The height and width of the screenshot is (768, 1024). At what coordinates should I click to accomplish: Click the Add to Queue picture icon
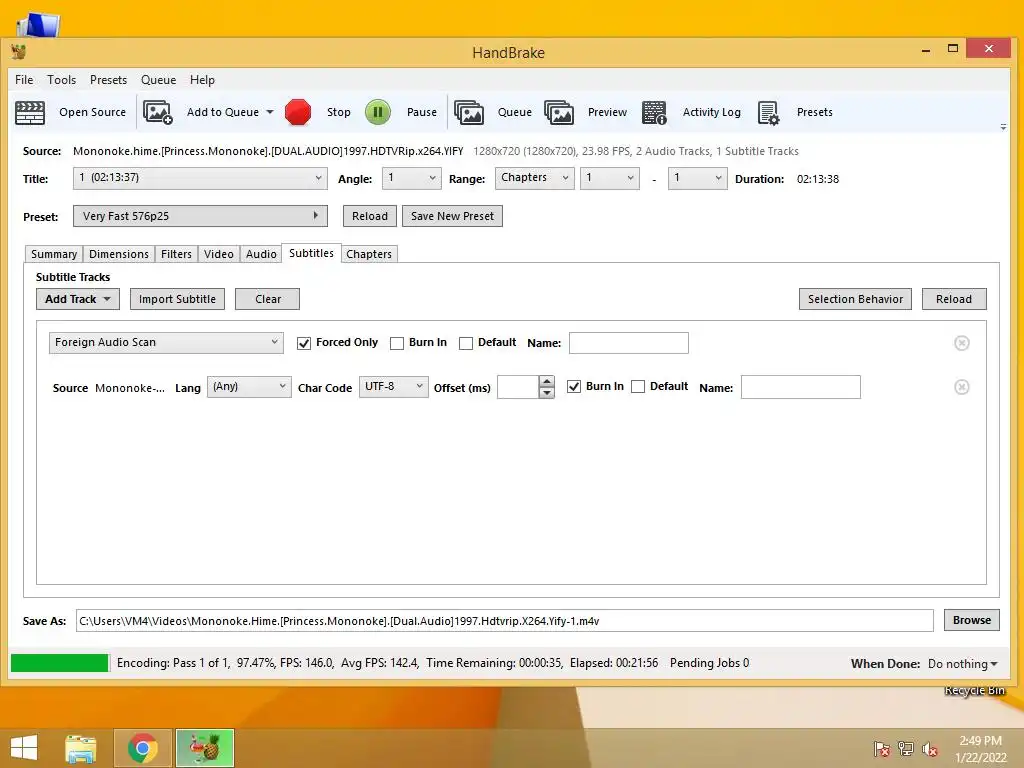[157, 112]
